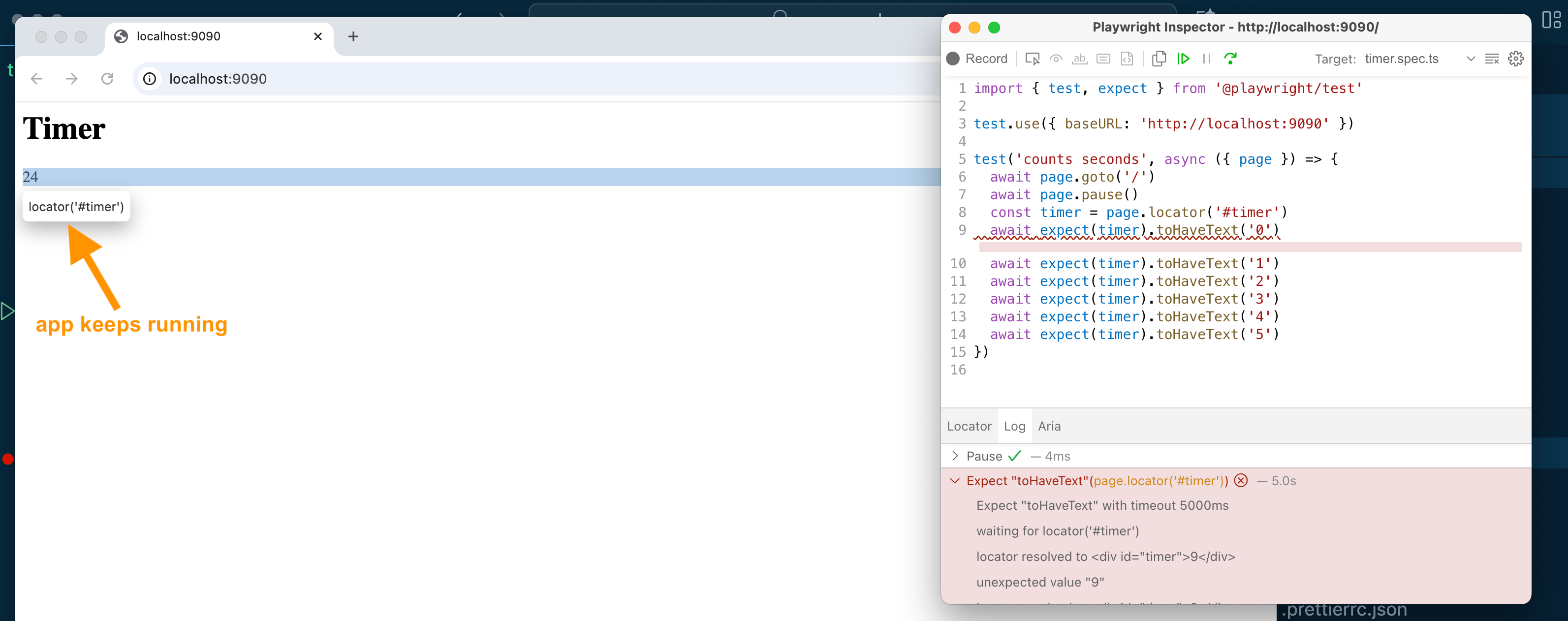Click code line 7 'await page.pause()'
Screen dimensions: 1568x621
pos(1064,195)
